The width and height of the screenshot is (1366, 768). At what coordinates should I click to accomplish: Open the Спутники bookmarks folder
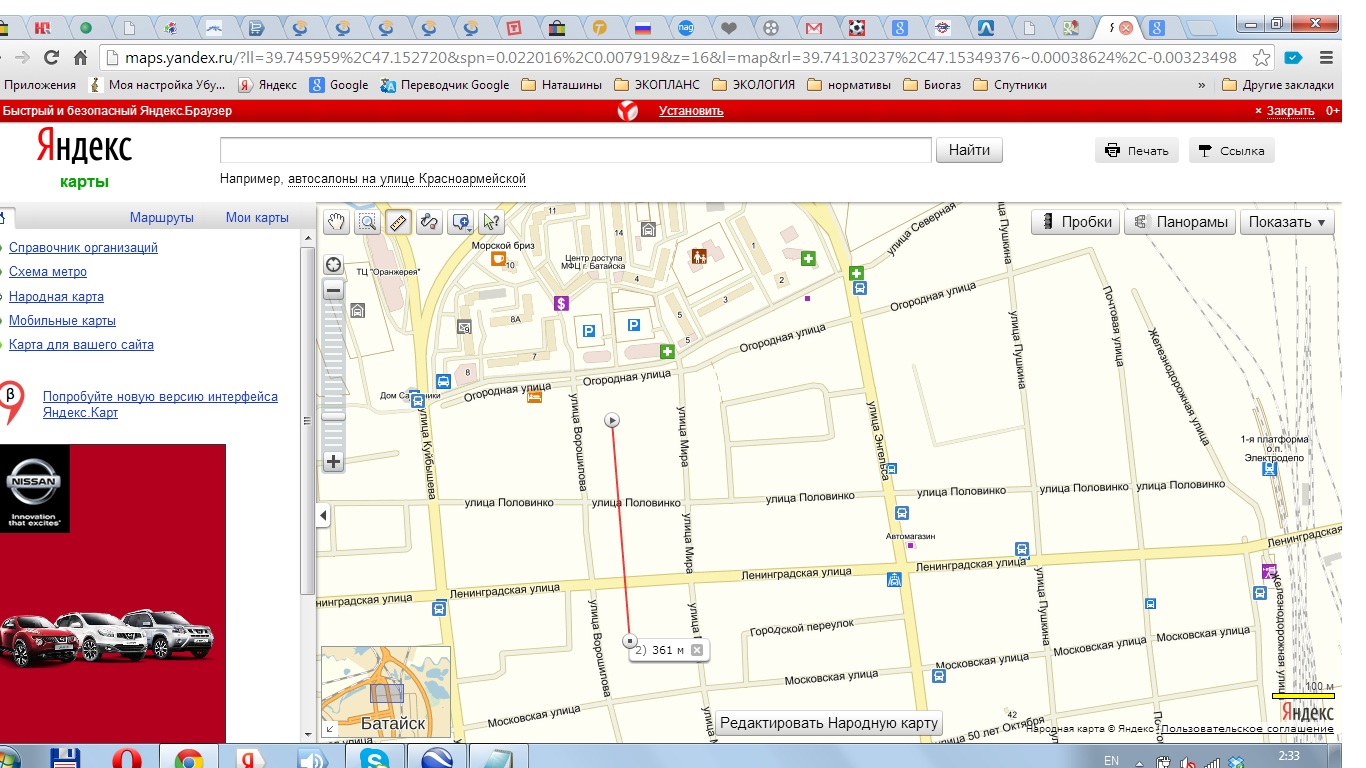pyautogui.click(x=1010, y=85)
